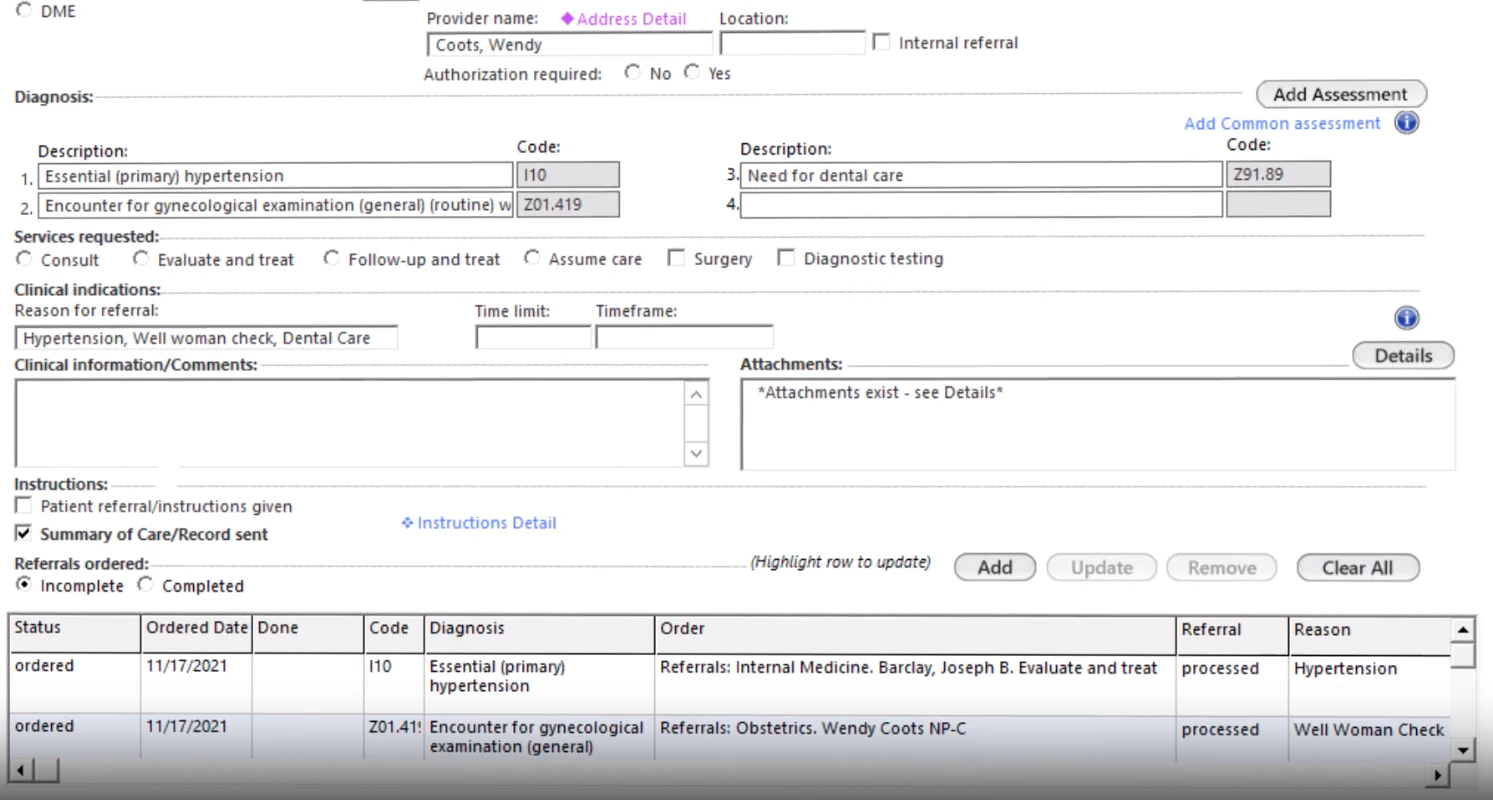Check the Diagnostic testing checkbox
1493x800 pixels.
(786, 257)
